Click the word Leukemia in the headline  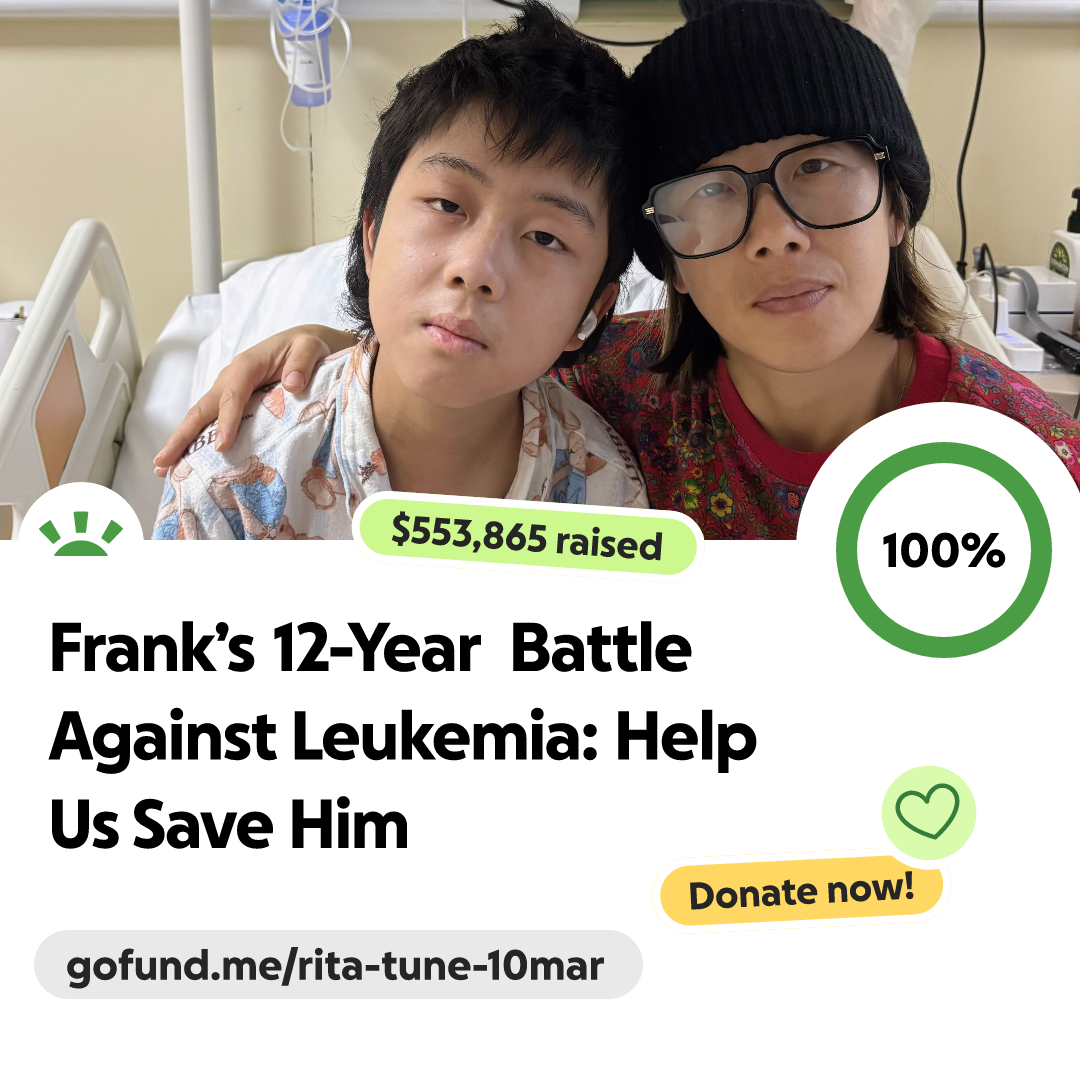pos(444,737)
